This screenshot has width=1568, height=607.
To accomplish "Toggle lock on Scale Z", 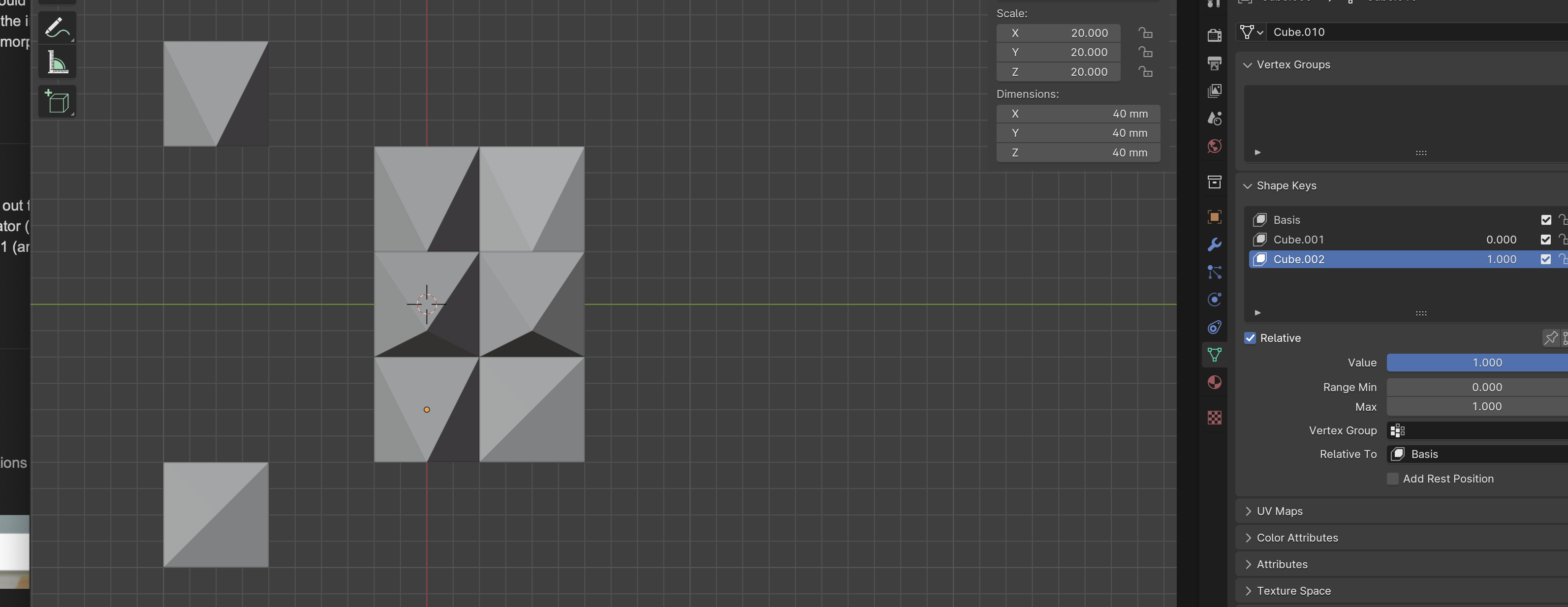I will [1145, 72].
